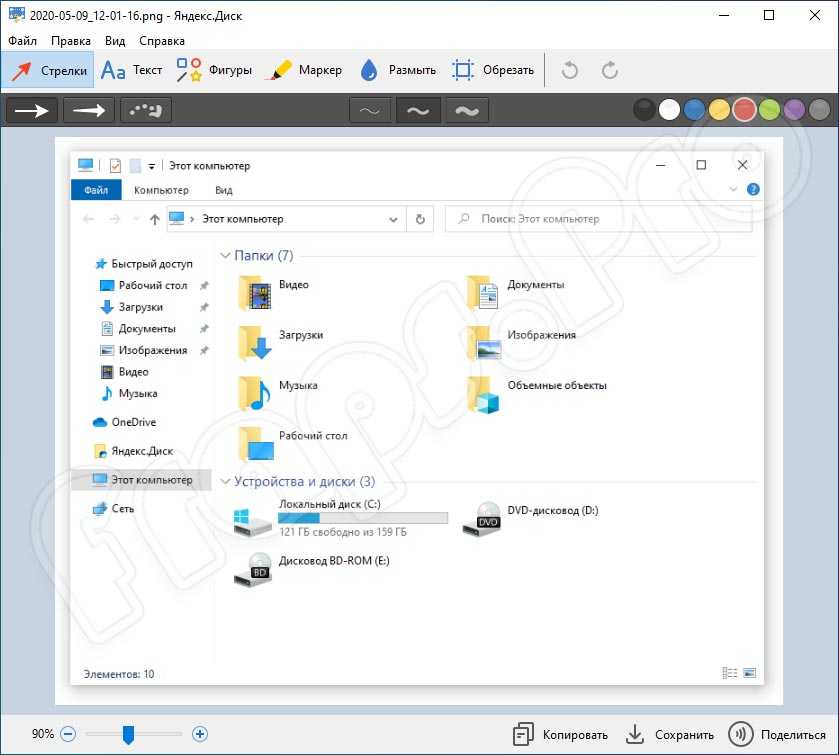839x755 pixels.
Task: Redo the last undone edit
Action: [x=609, y=70]
